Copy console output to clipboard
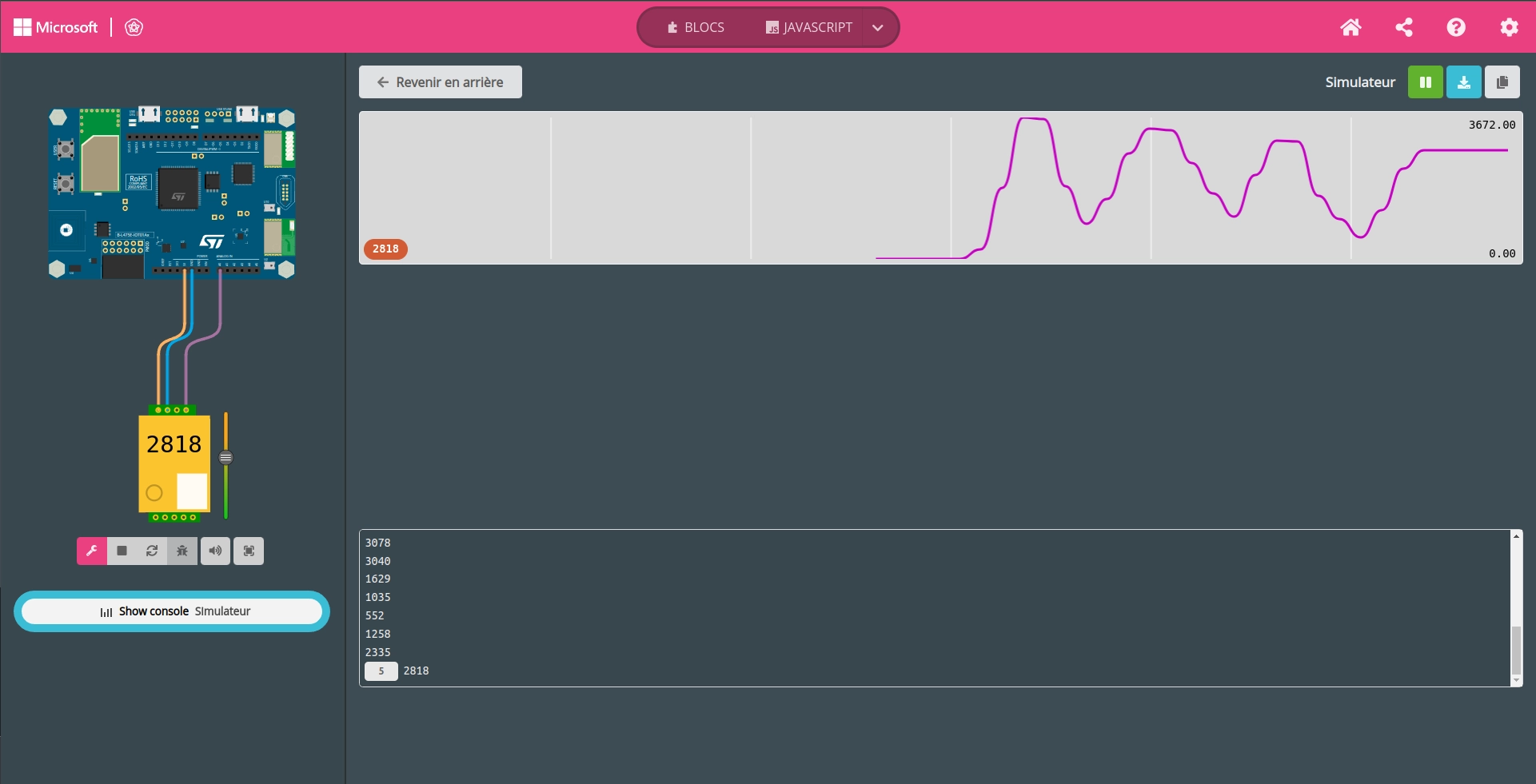Viewport: 1536px width, 784px height. [1502, 82]
